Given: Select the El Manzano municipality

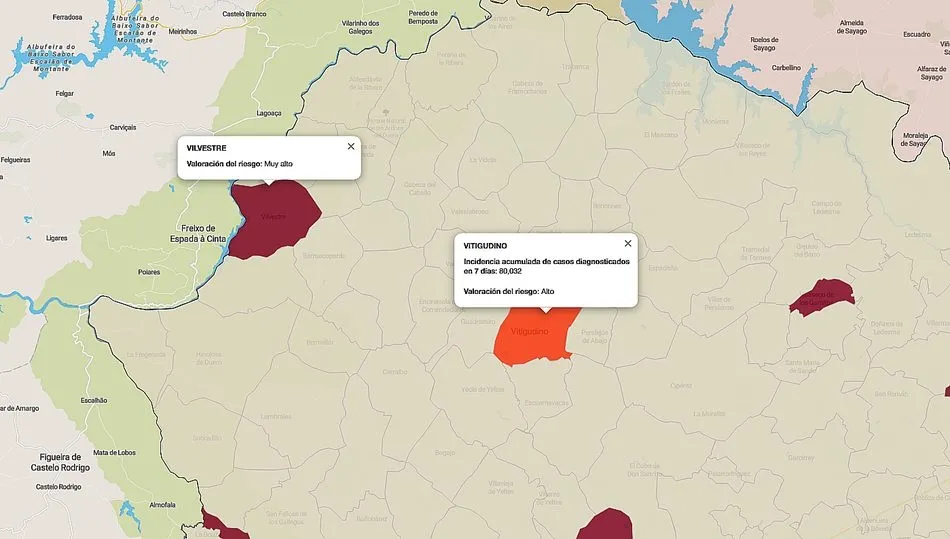Looking at the screenshot, I should [660, 134].
